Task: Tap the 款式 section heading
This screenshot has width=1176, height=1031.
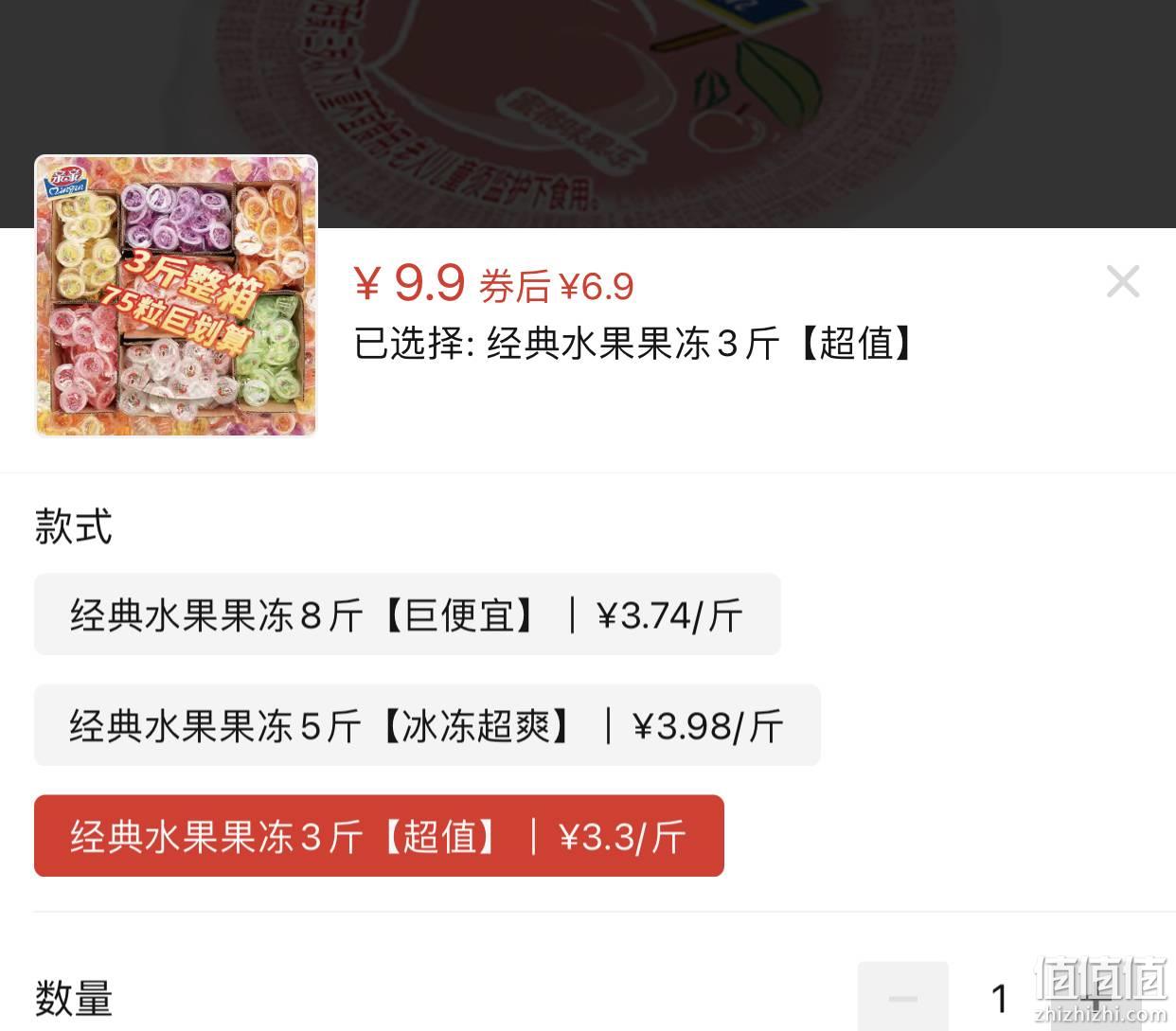Action: (x=74, y=526)
